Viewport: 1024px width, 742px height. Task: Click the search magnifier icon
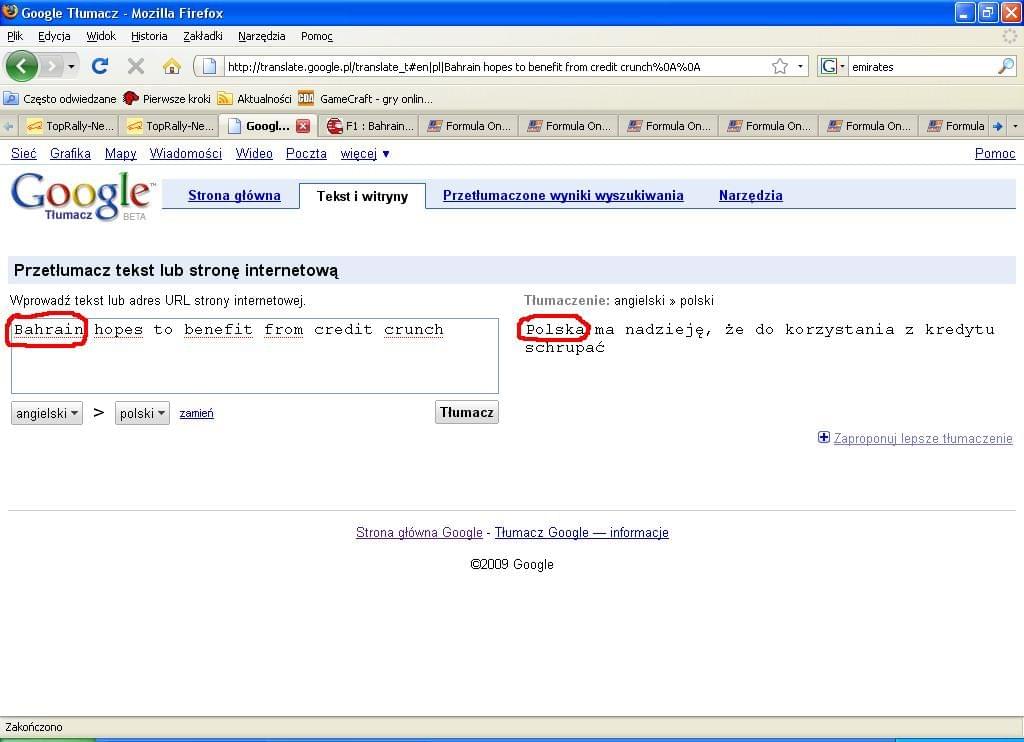click(1006, 66)
